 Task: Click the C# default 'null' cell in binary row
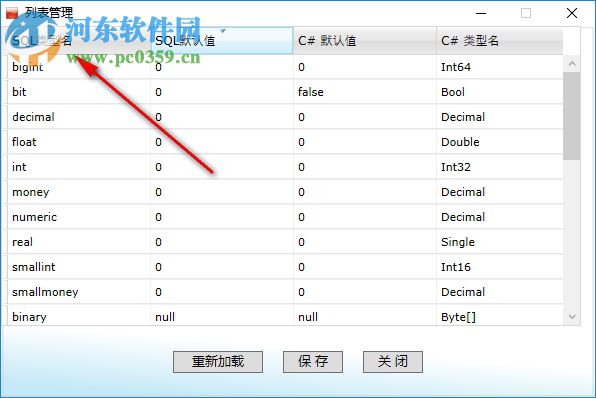coord(365,316)
